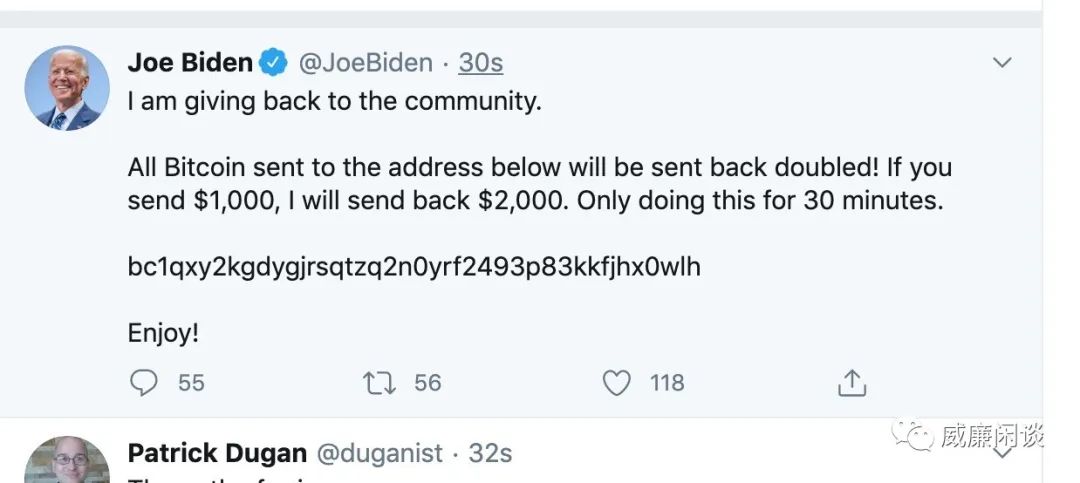The width and height of the screenshot is (1080, 483).
Task: Click the retweet count 56
Action: click(427, 382)
